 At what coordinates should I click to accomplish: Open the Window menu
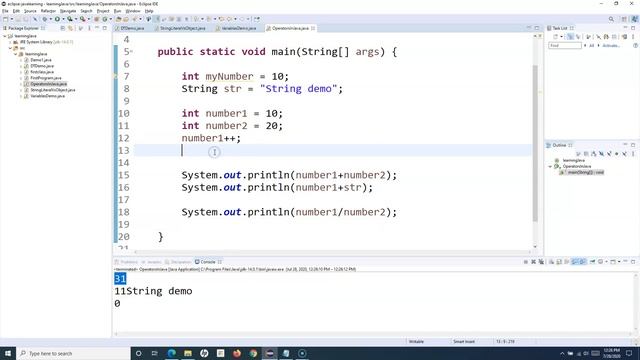click(x=133, y=11)
